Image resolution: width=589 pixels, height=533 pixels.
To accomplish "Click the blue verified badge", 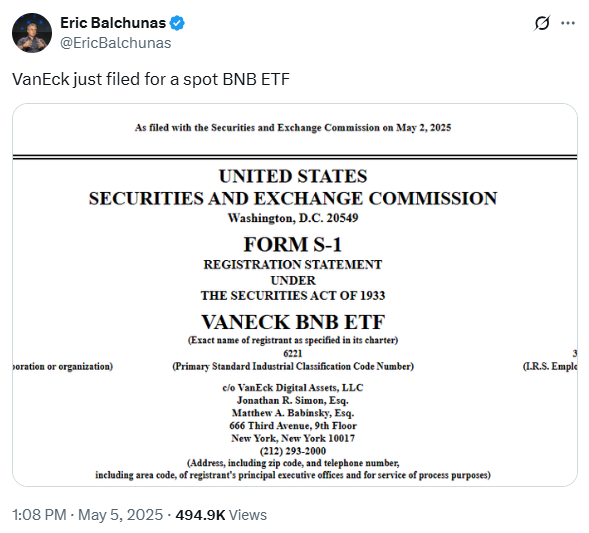I will tap(177, 23).
